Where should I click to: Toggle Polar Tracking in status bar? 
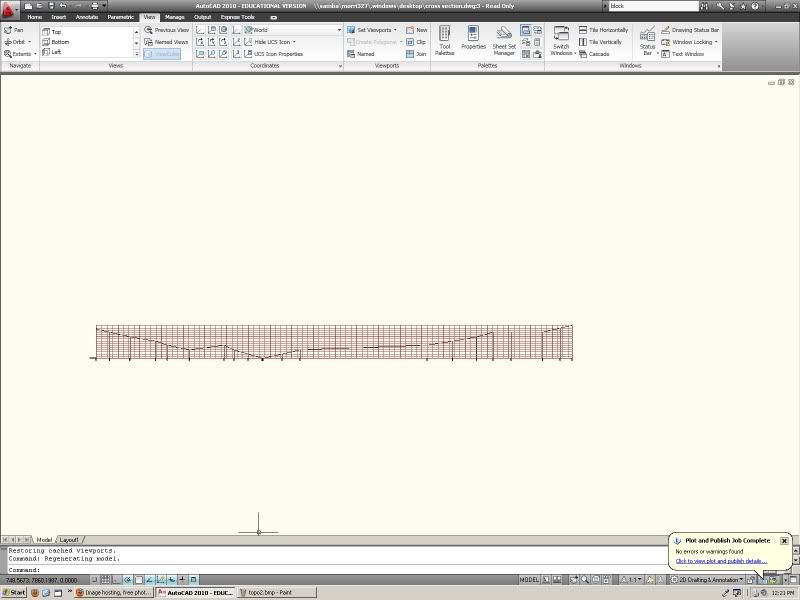(x=128, y=580)
